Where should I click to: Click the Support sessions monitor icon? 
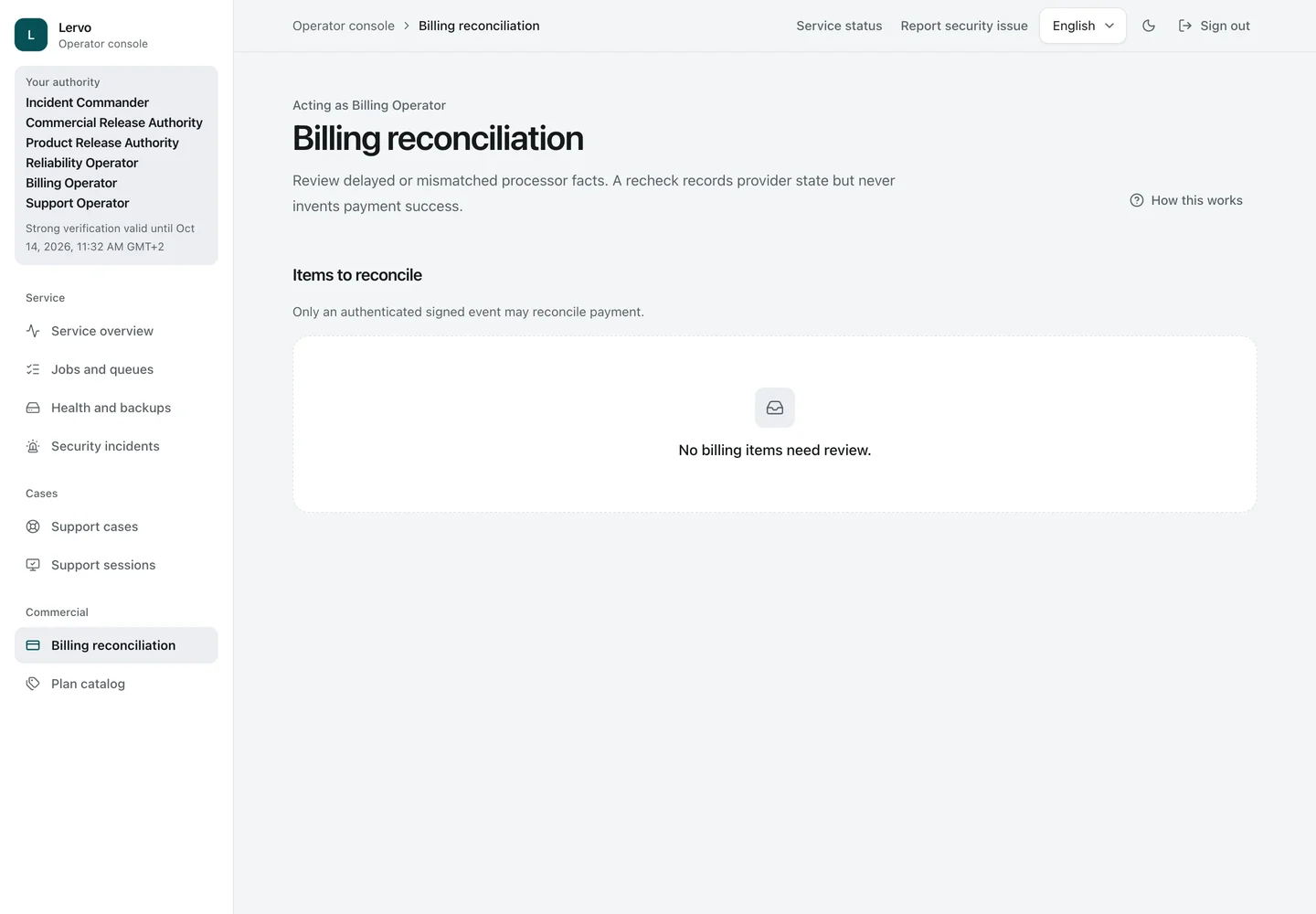(33, 565)
